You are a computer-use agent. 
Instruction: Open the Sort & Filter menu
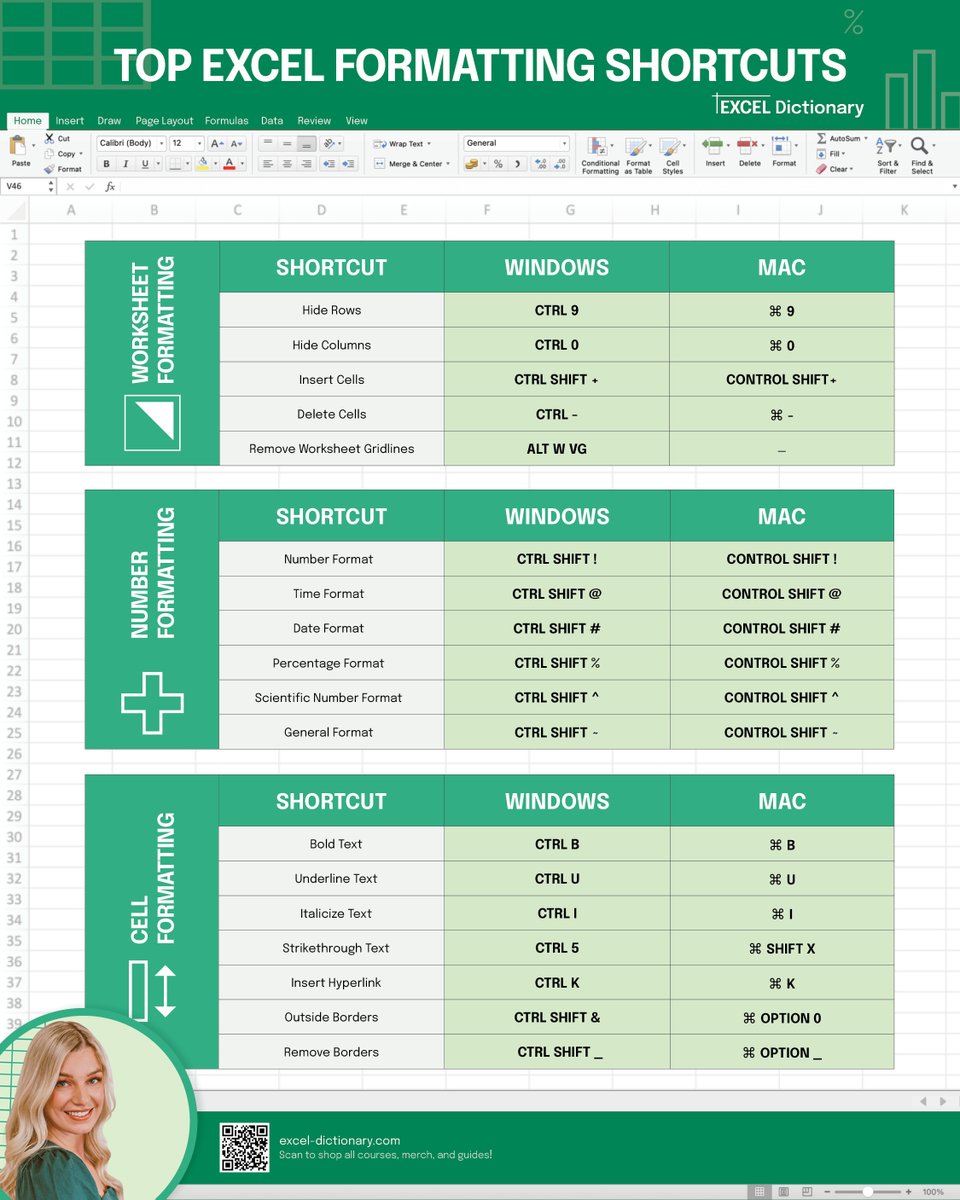tap(888, 156)
